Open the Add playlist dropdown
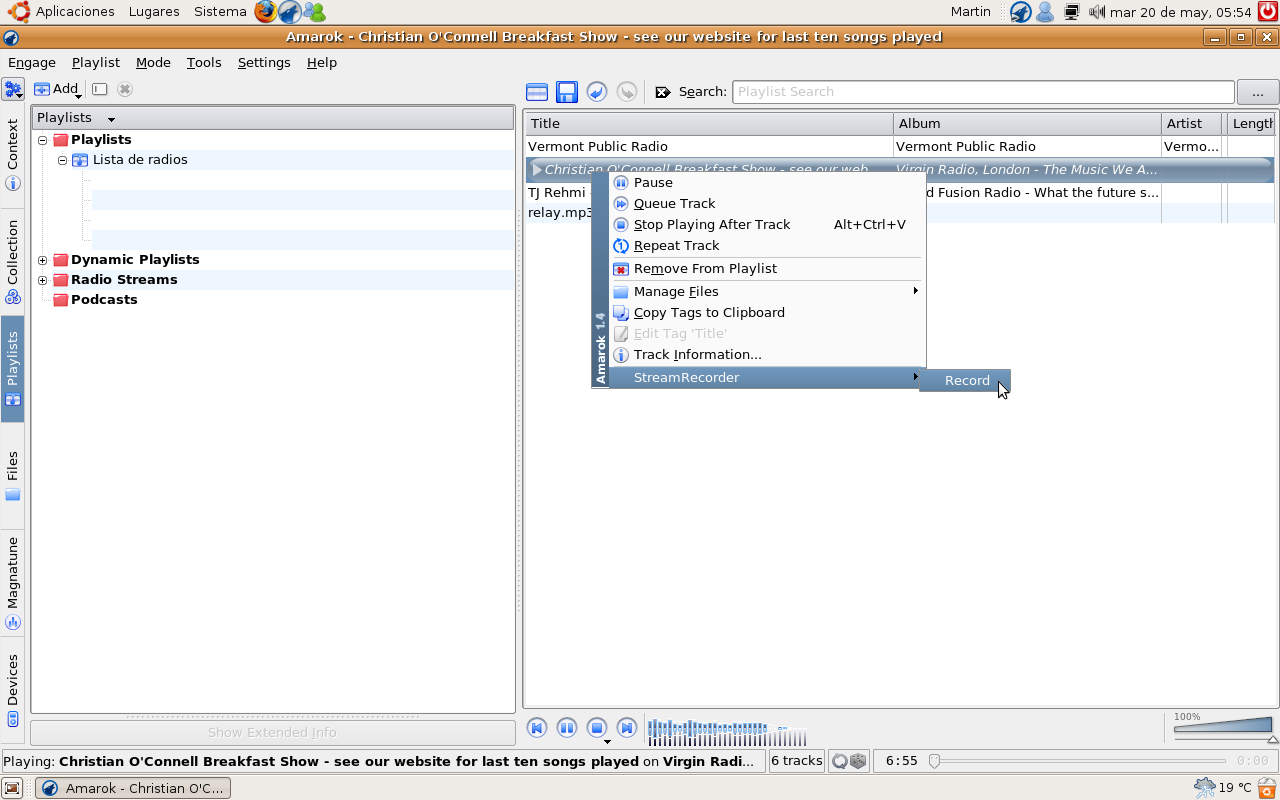 57,89
